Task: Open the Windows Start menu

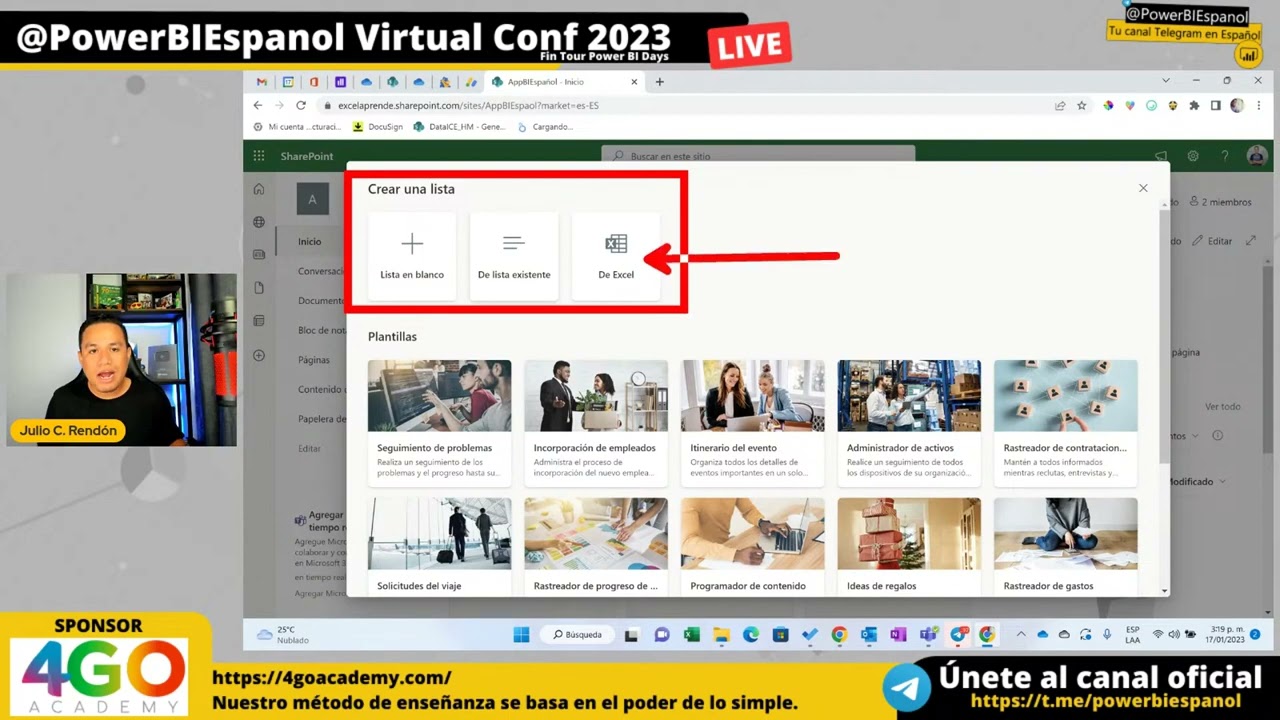Action: 521,634
